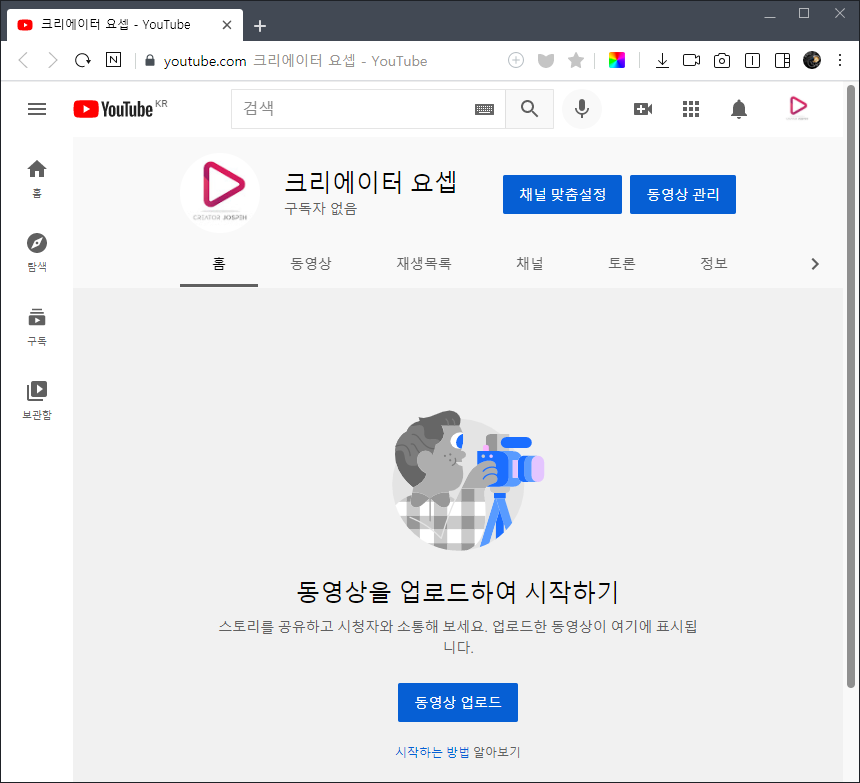
Task: Switch to the 토론 tab
Action: coord(622,264)
